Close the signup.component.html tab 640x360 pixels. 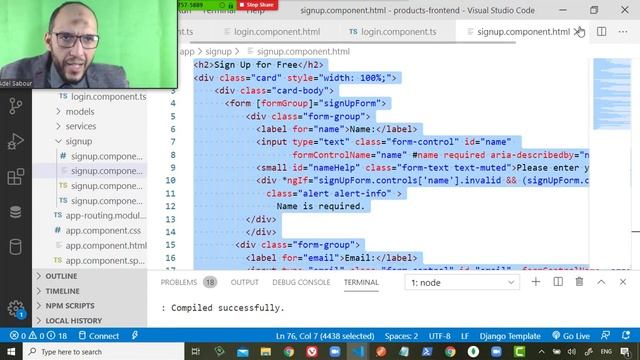[578, 31]
